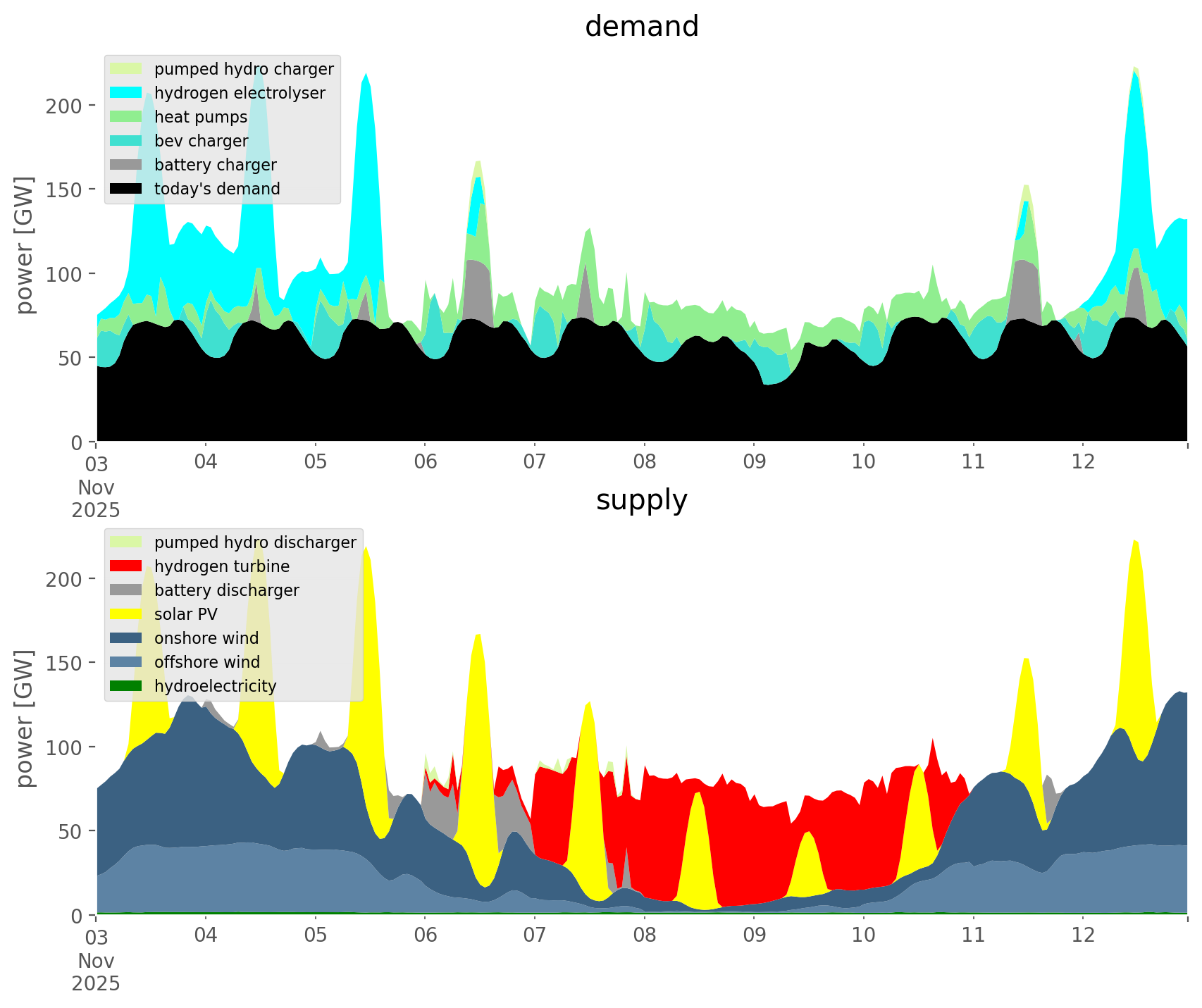The image size is (1202, 1008).
Task: Click the demand chart's power [GW] axis label
Action: tap(25, 245)
